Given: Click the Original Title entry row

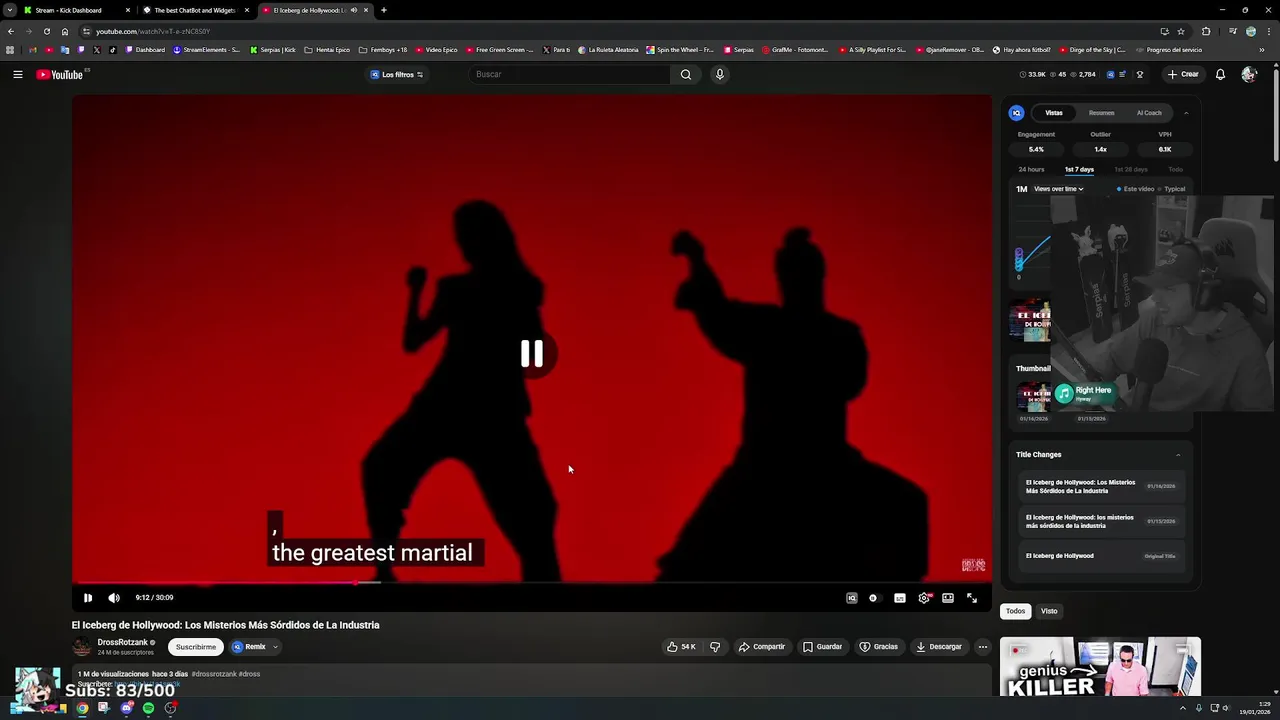Looking at the screenshot, I should pos(1100,556).
